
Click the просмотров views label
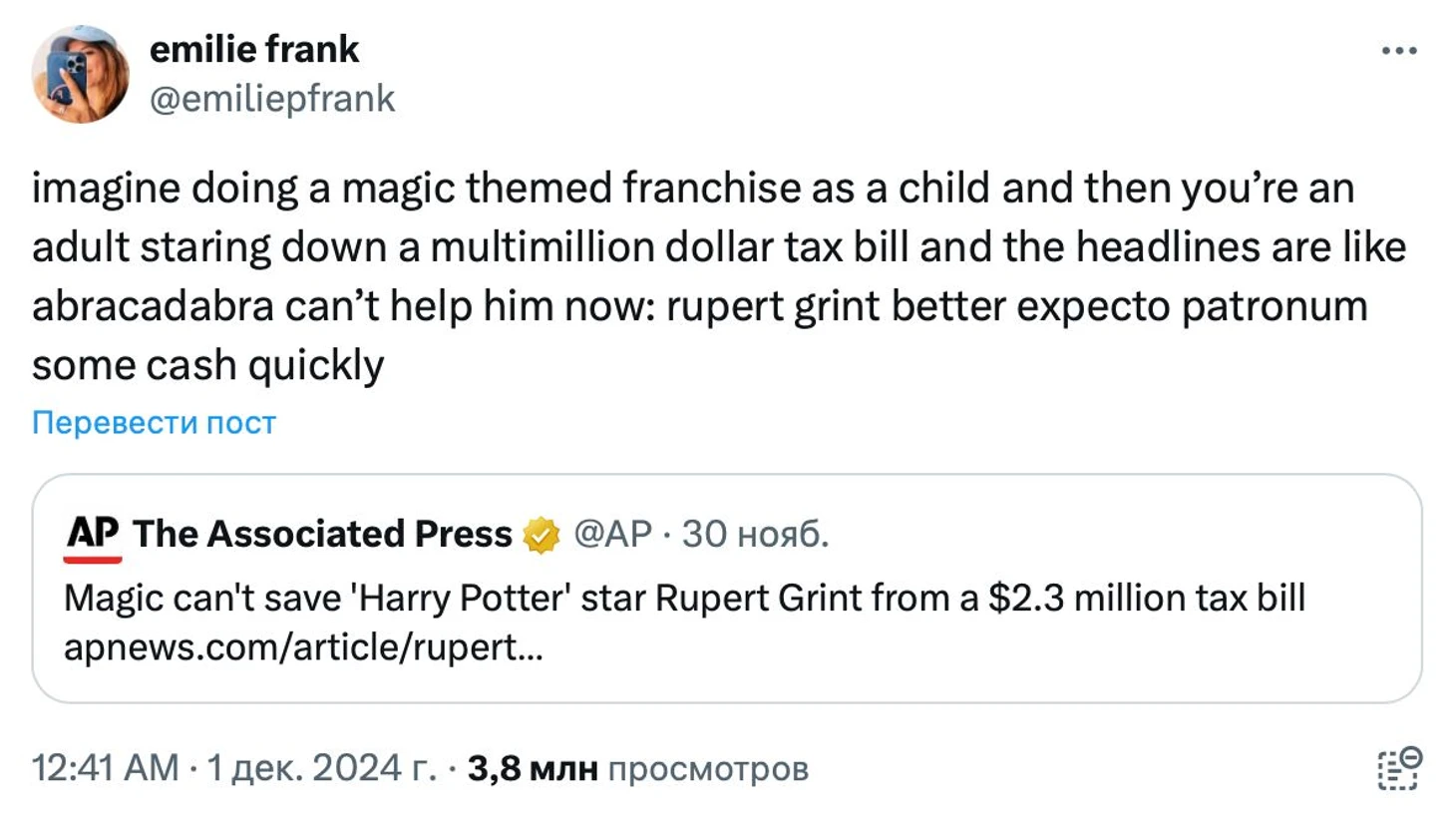(707, 769)
